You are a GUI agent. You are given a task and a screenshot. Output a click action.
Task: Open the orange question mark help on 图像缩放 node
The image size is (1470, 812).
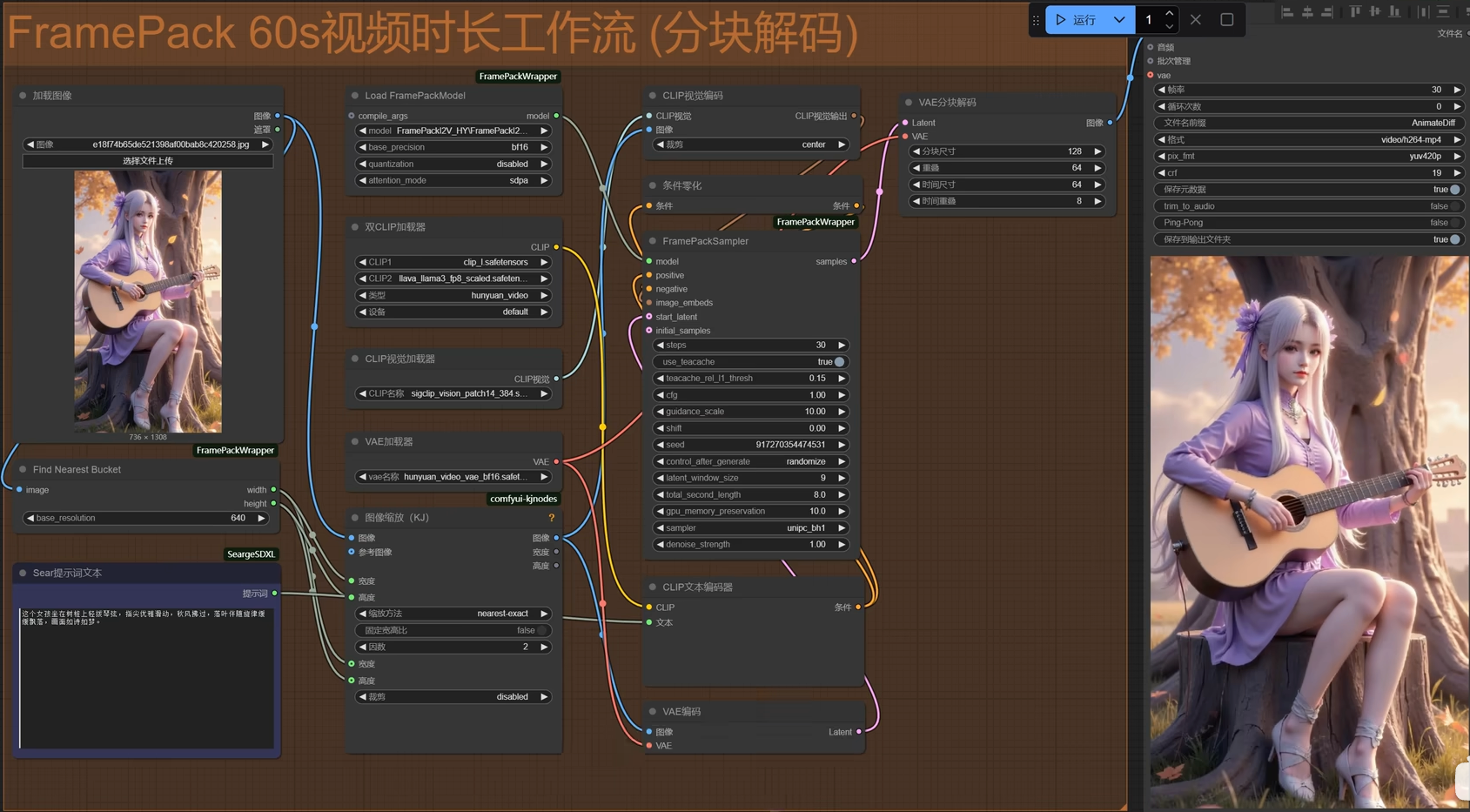(x=551, y=518)
